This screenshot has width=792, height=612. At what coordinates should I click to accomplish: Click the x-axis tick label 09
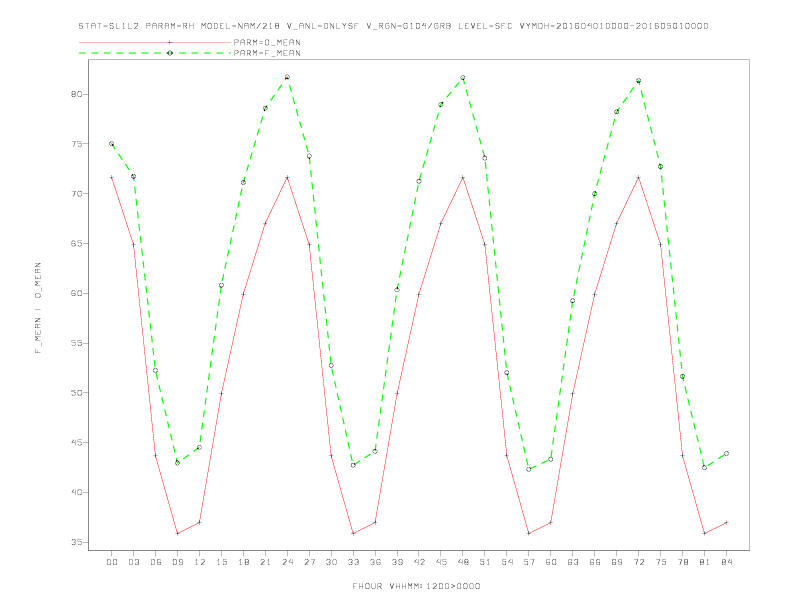(177, 562)
